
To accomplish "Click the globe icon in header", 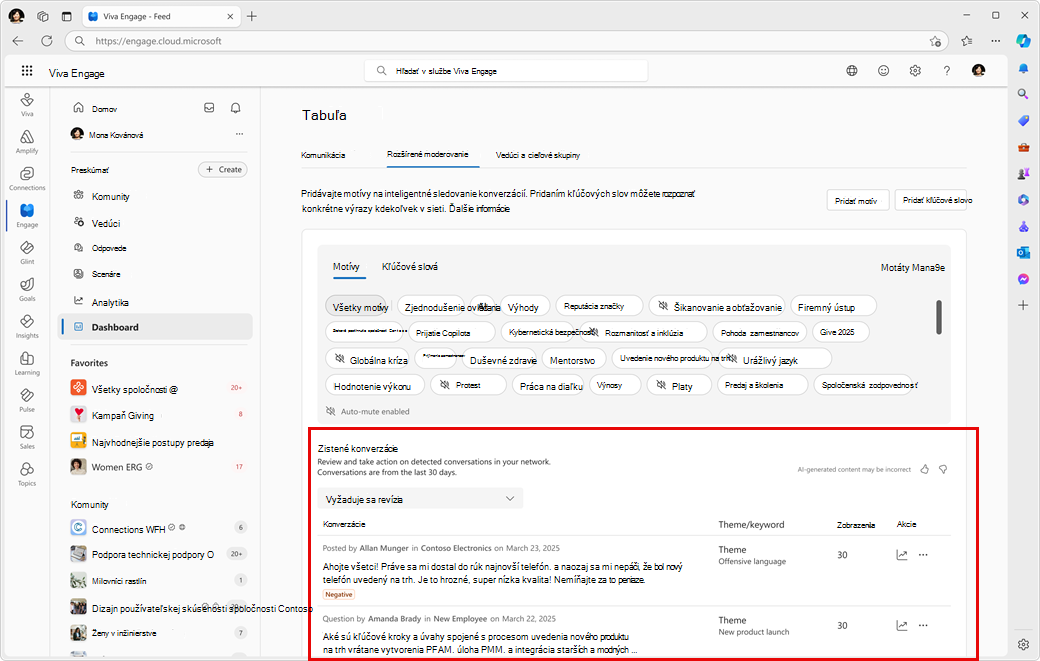I will pyautogui.click(x=852, y=71).
